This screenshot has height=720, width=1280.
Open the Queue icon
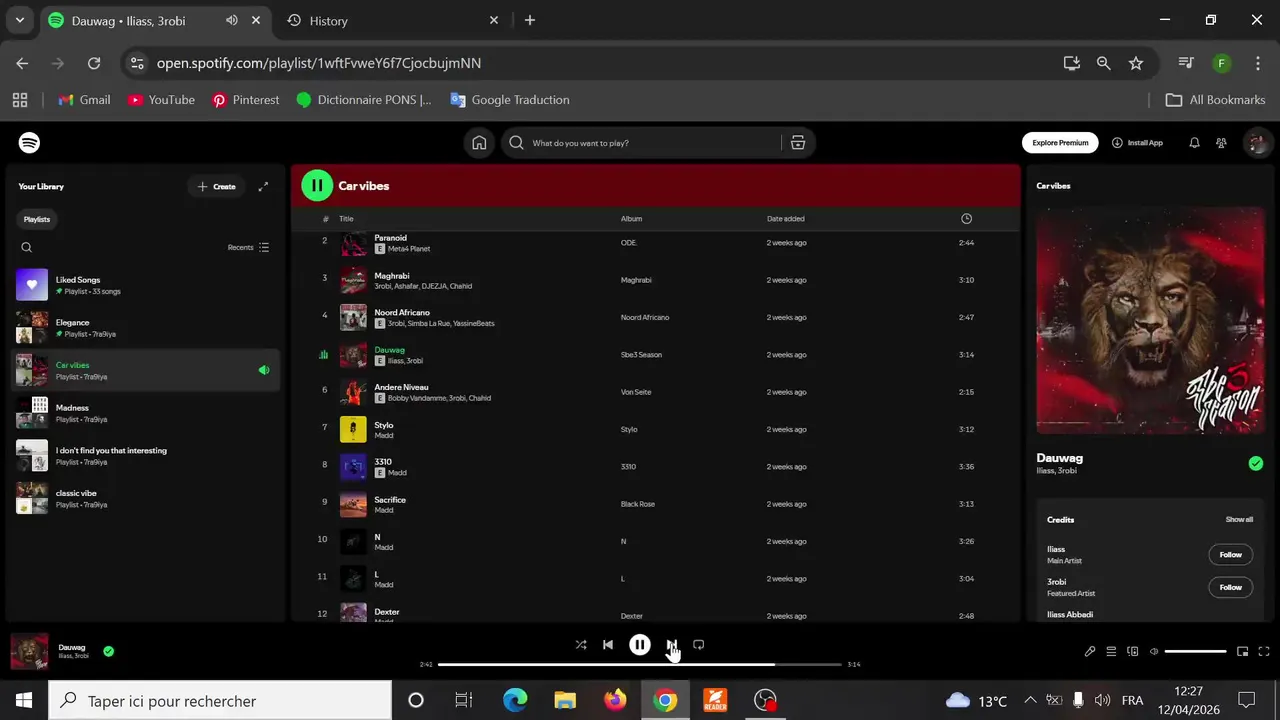1111,652
